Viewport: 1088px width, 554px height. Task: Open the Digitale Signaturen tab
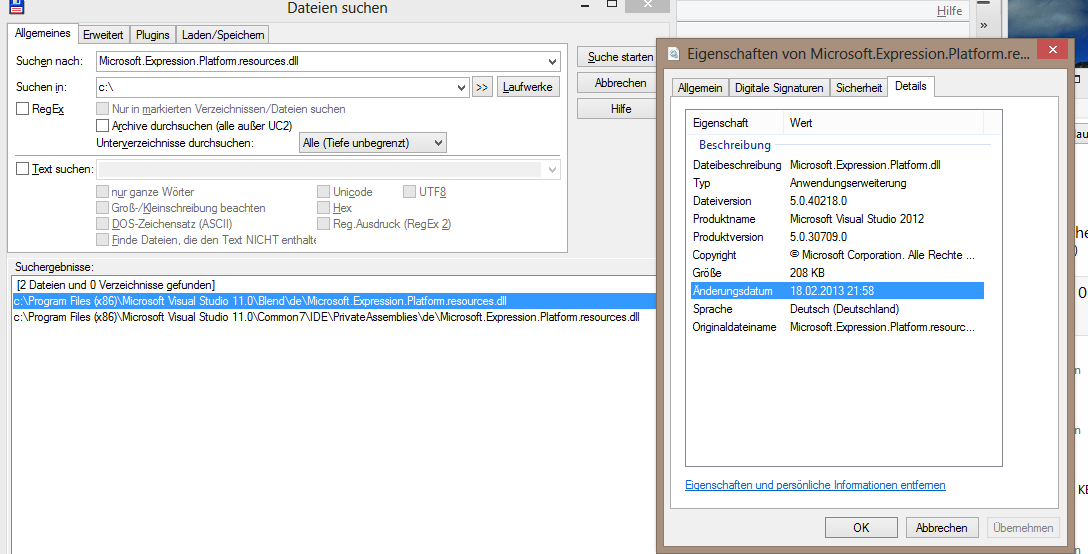779,87
